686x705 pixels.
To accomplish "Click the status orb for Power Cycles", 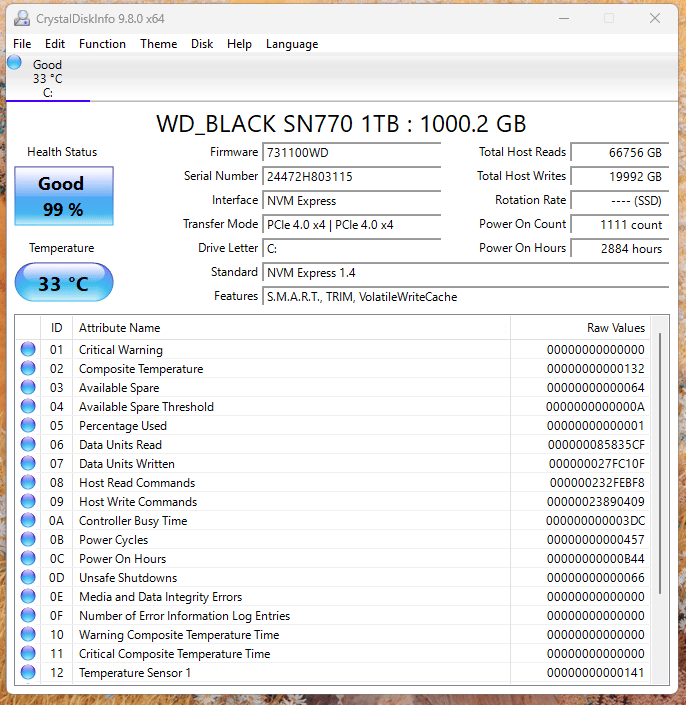I will click(x=28, y=539).
